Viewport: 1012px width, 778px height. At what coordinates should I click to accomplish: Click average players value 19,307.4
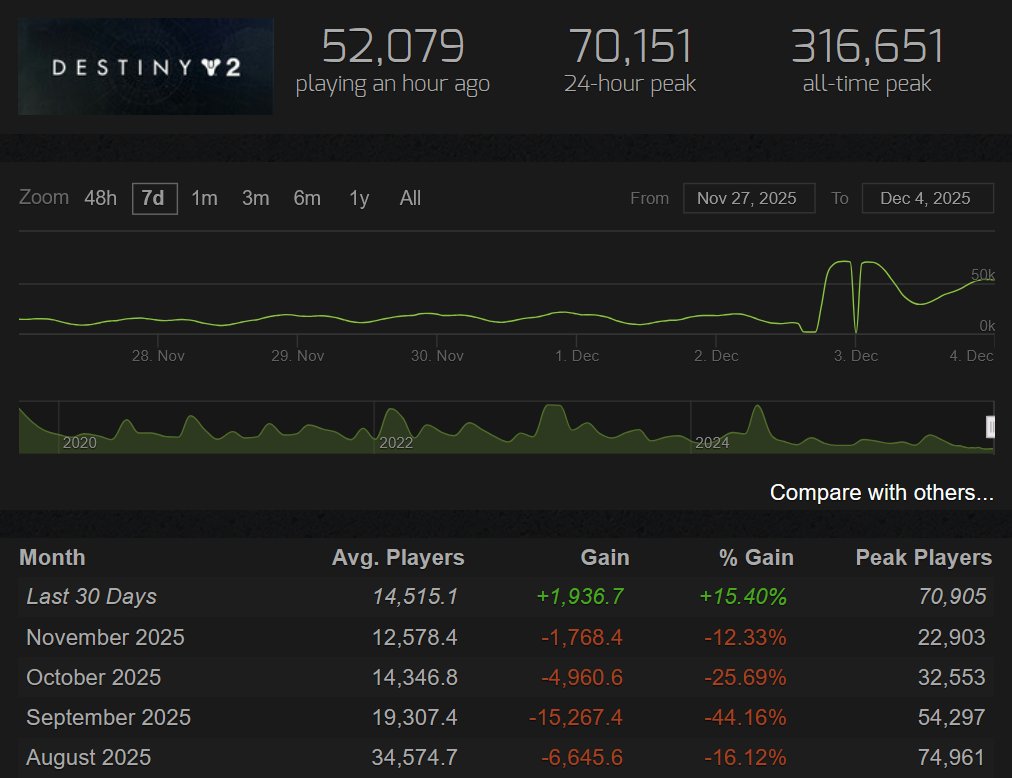coord(415,718)
